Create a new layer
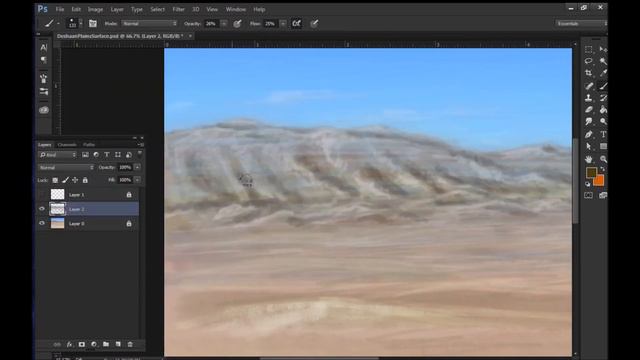Image resolution: width=640 pixels, height=360 pixels. 118,344
